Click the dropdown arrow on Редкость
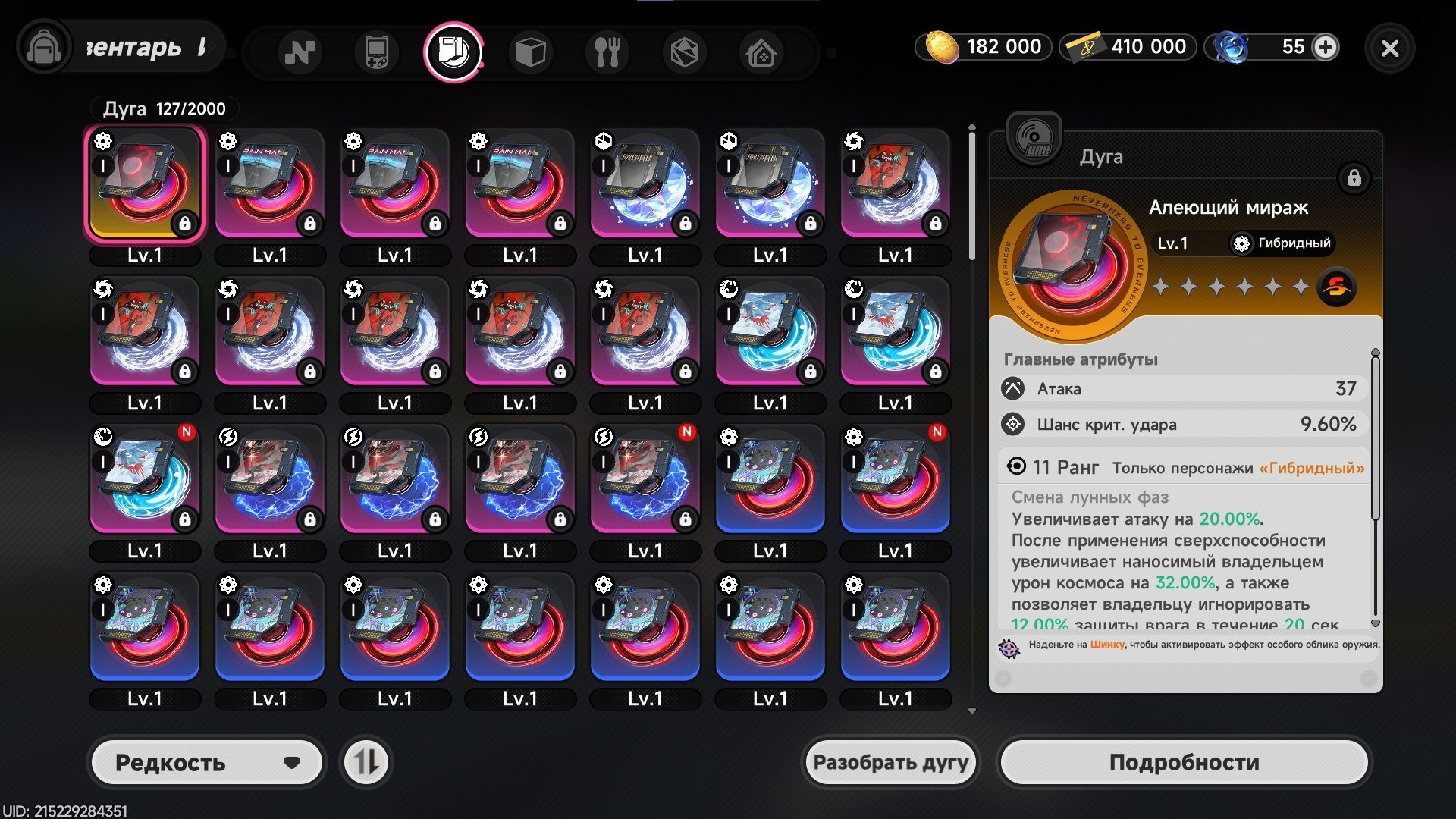This screenshot has height=819, width=1456. coord(292,763)
